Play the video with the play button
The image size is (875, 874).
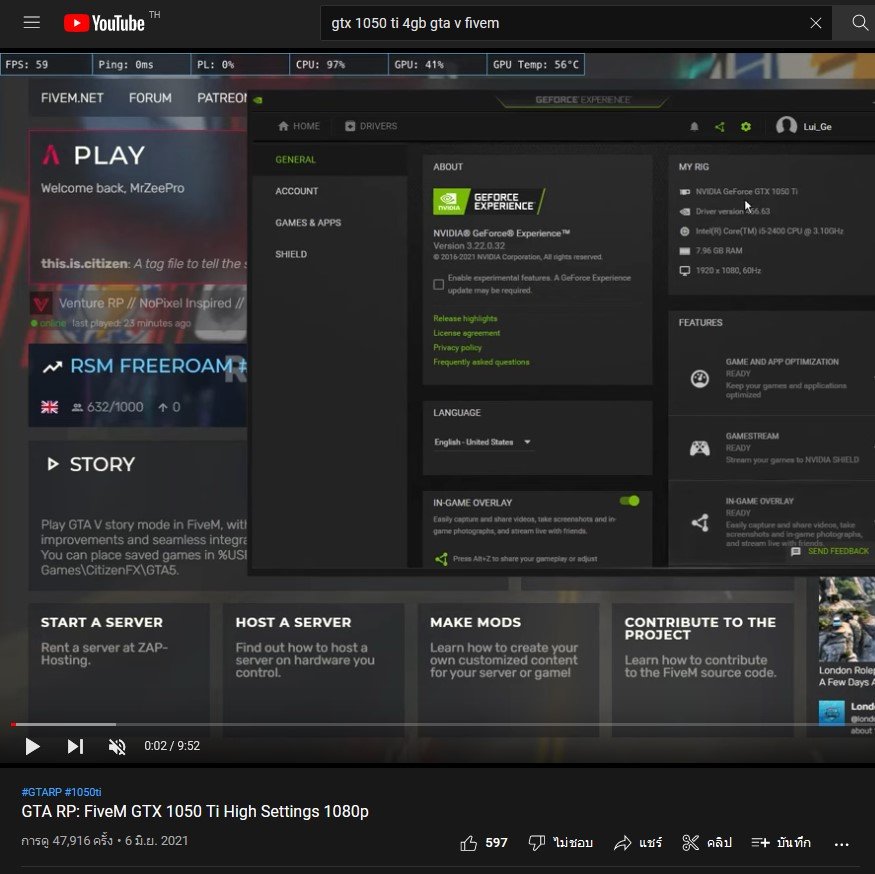[32, 746]
